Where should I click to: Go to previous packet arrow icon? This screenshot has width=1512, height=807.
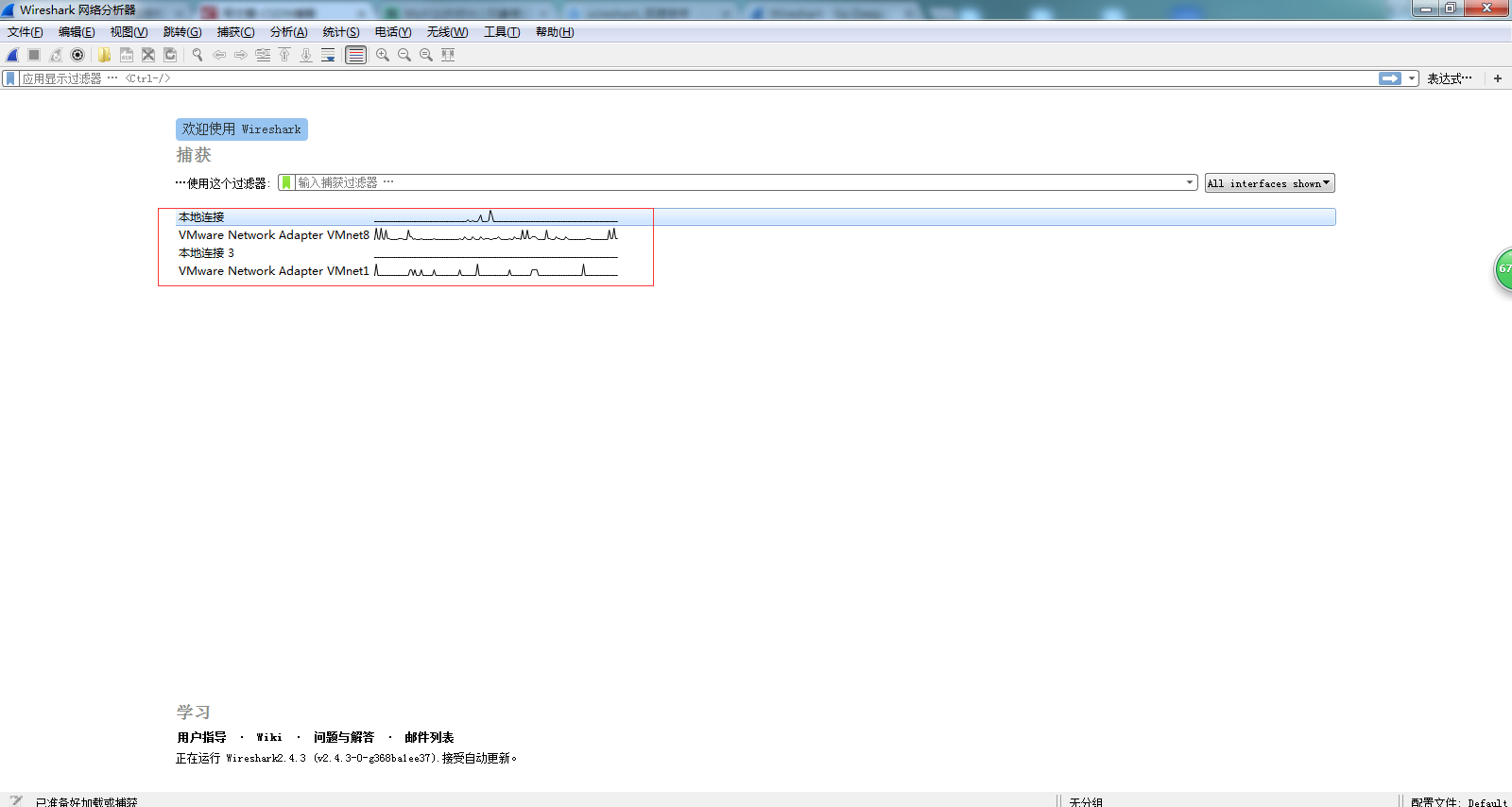pos(219,55)
